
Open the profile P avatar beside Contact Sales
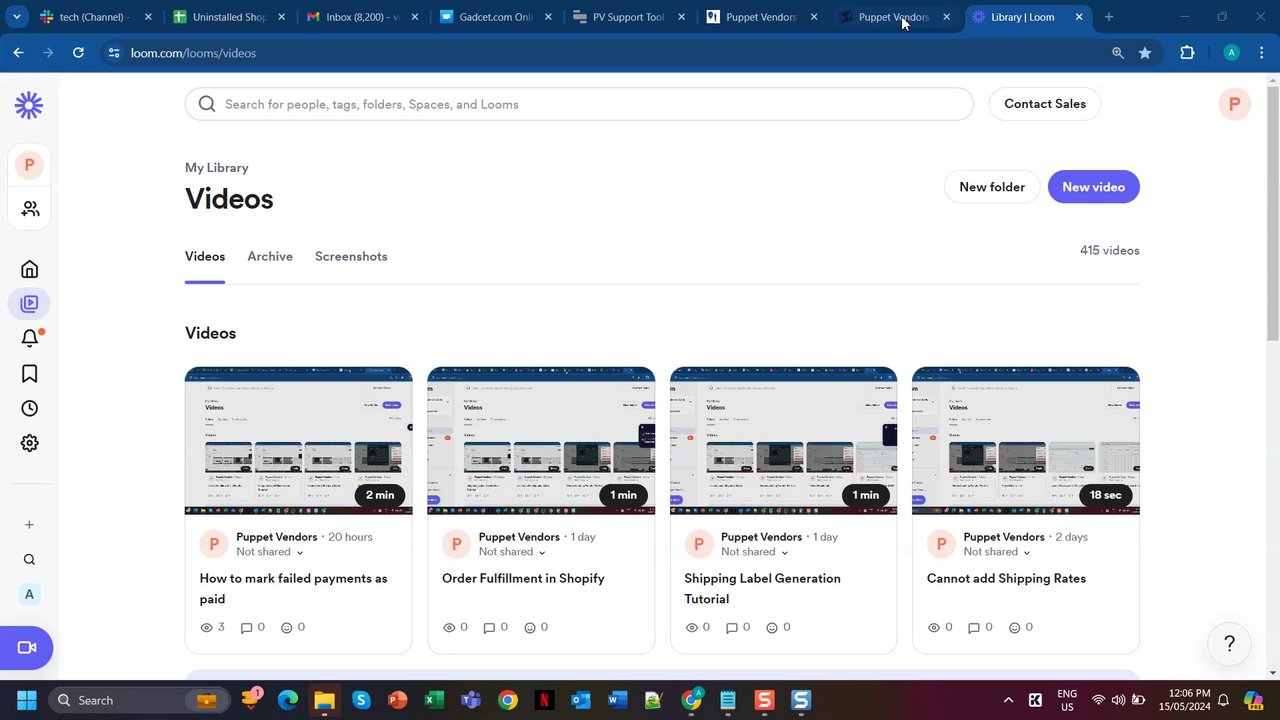(1234, 104)
